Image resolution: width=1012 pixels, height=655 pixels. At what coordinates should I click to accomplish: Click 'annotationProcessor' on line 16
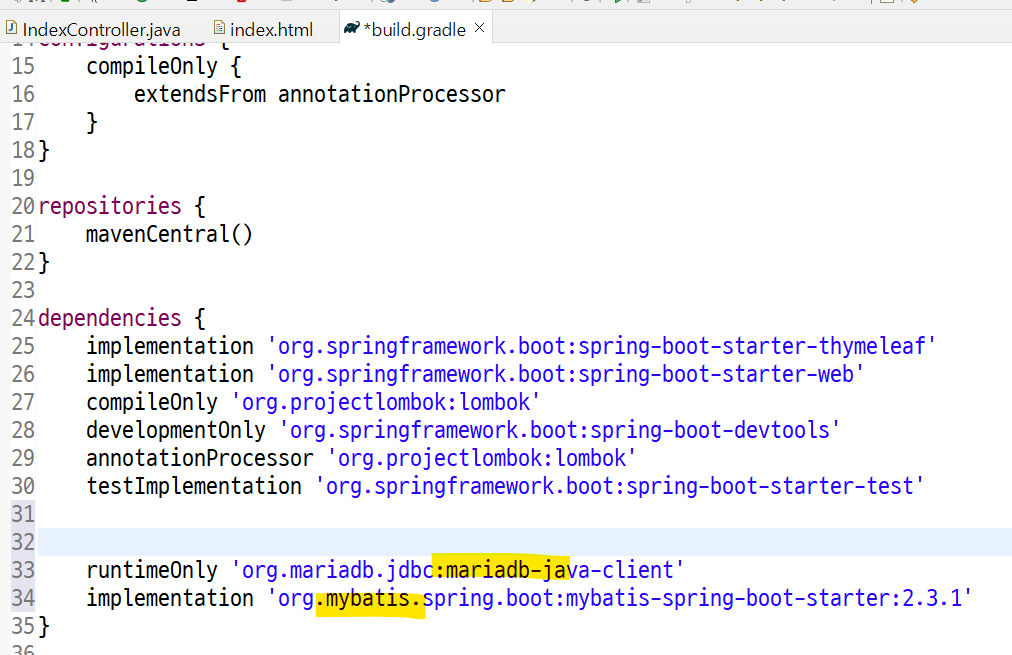(x=392, y=94)
